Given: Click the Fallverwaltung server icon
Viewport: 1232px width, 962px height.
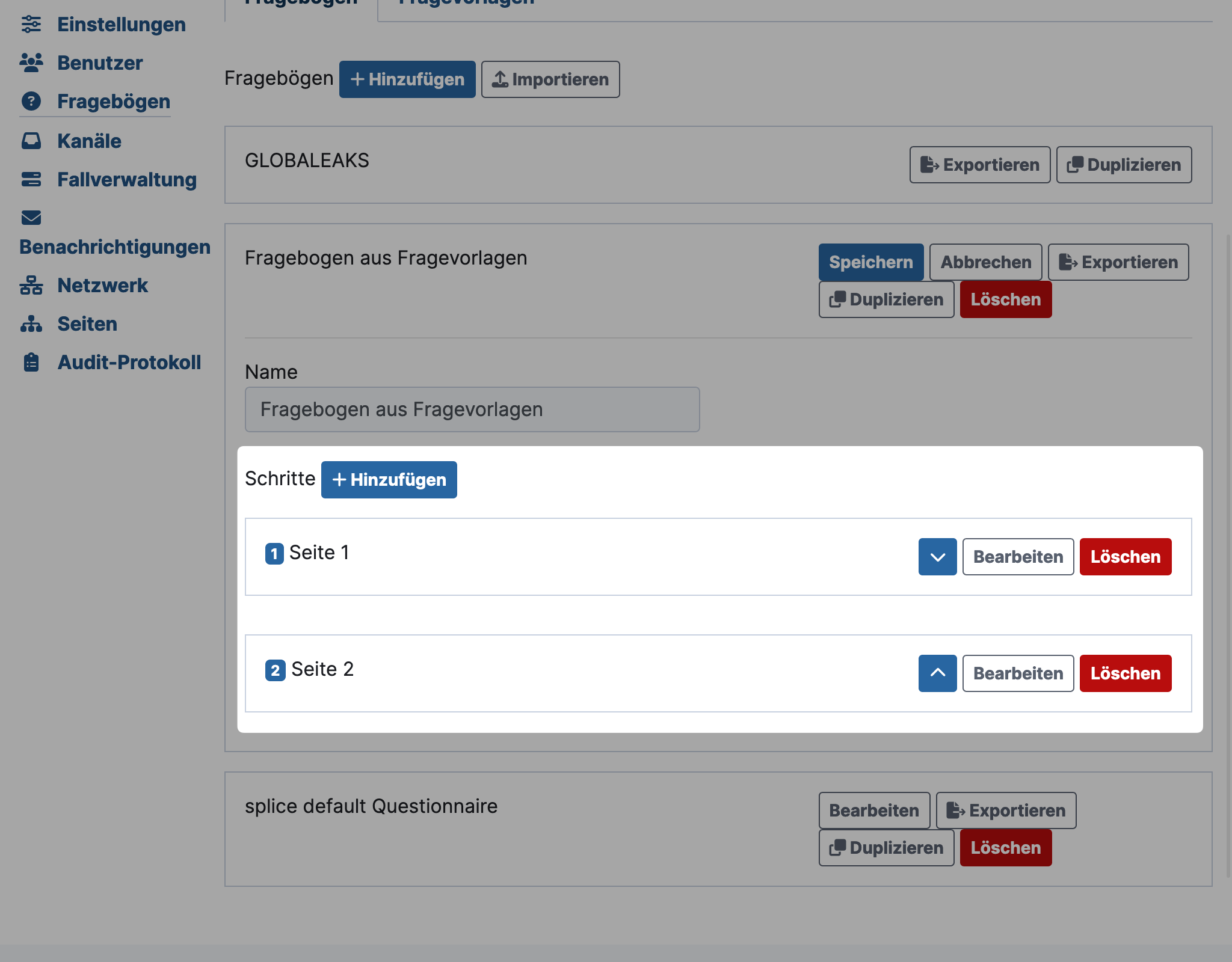Looking at the screenshot, I should click(31, 180).
